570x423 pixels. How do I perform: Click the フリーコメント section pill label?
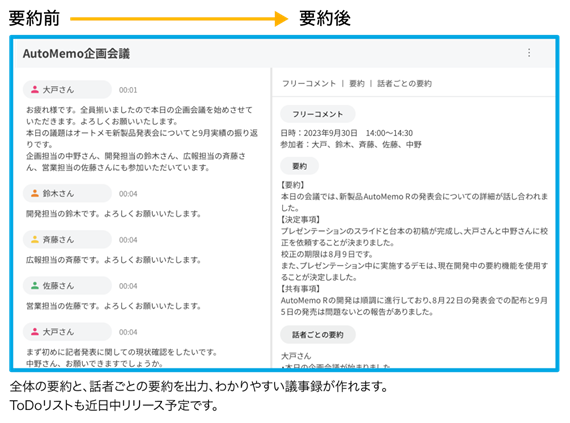(318, 114)
